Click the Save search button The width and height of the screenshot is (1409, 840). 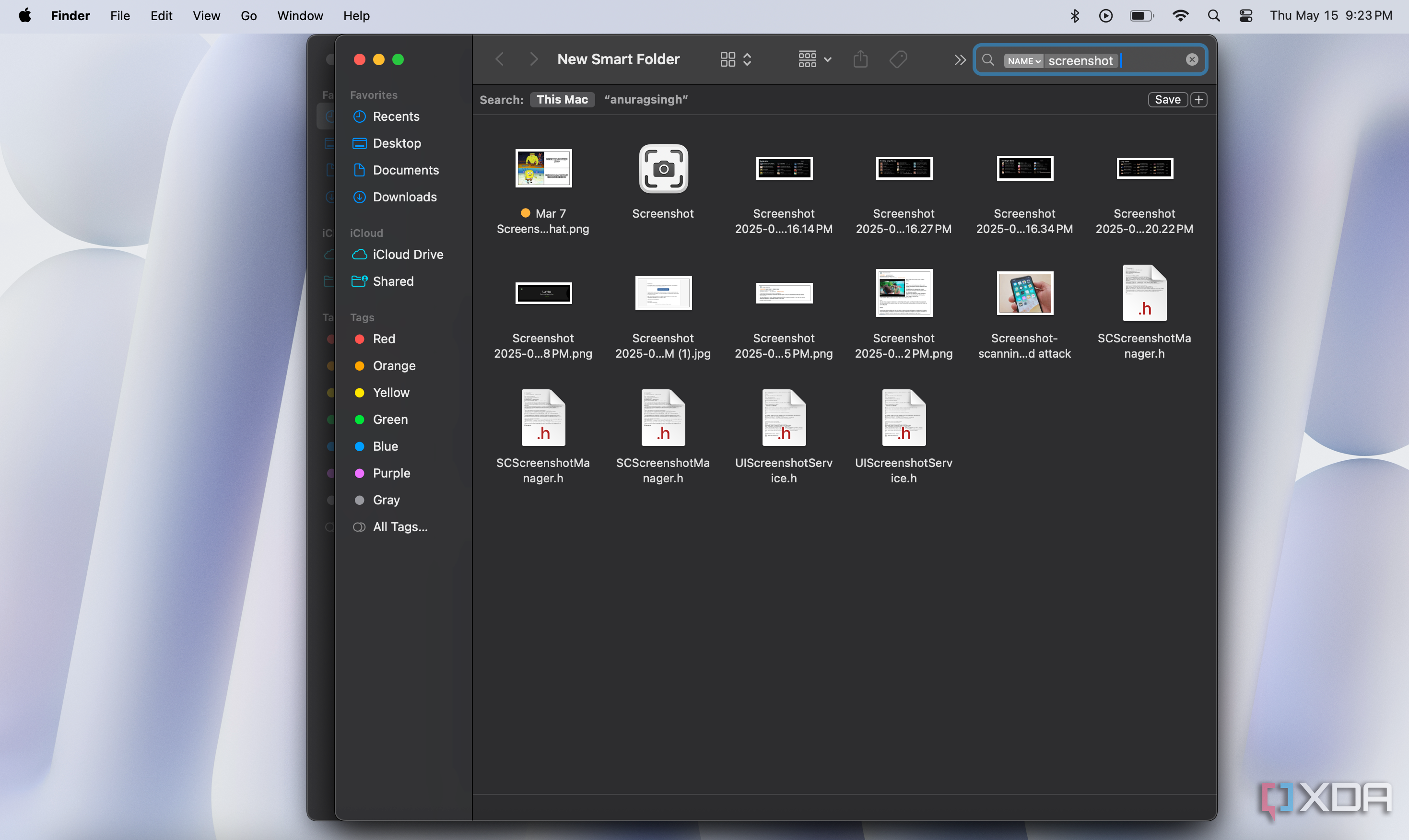click(1167, 100)
